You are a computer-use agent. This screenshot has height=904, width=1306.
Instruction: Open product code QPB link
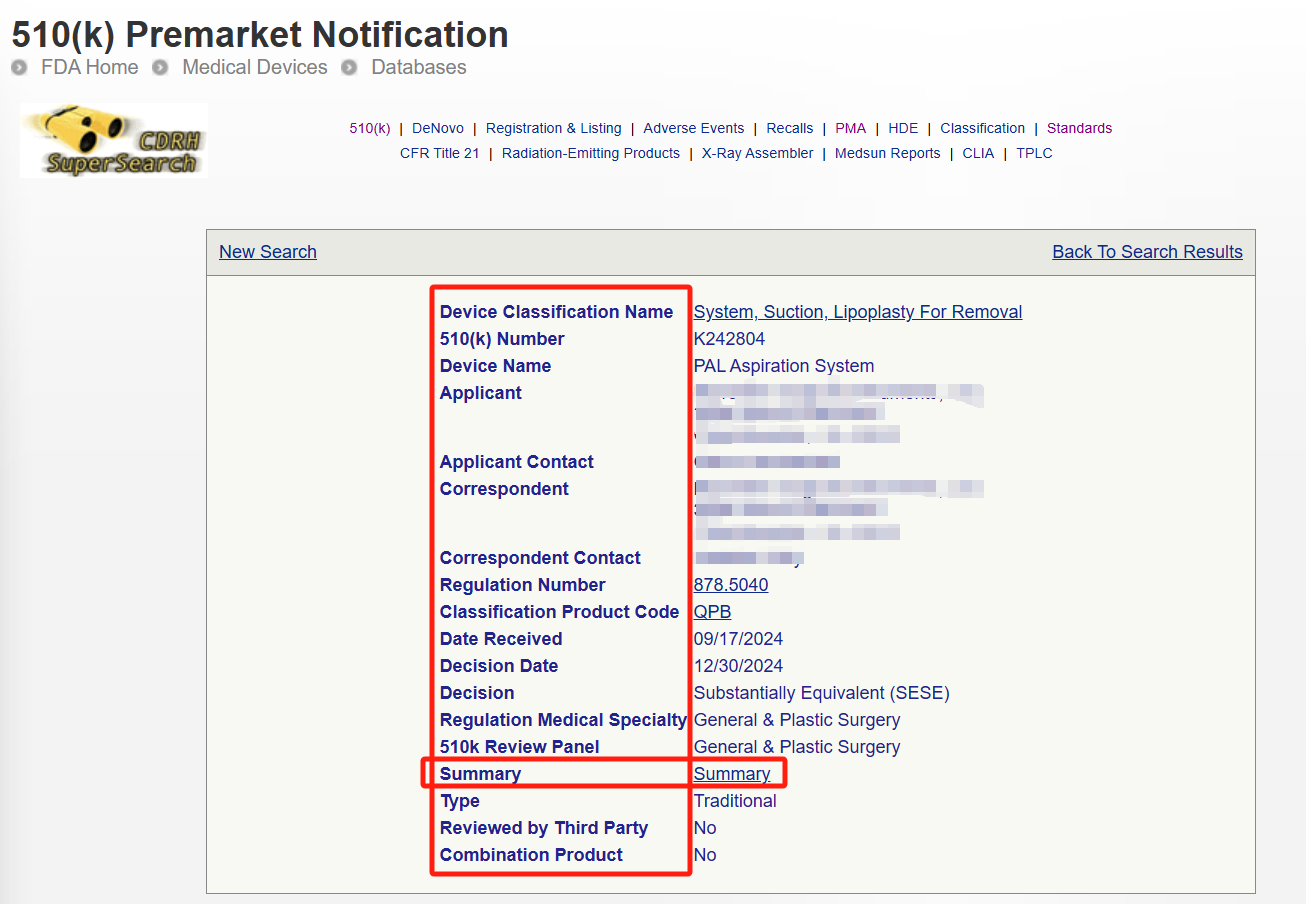(x=713, y=612)
